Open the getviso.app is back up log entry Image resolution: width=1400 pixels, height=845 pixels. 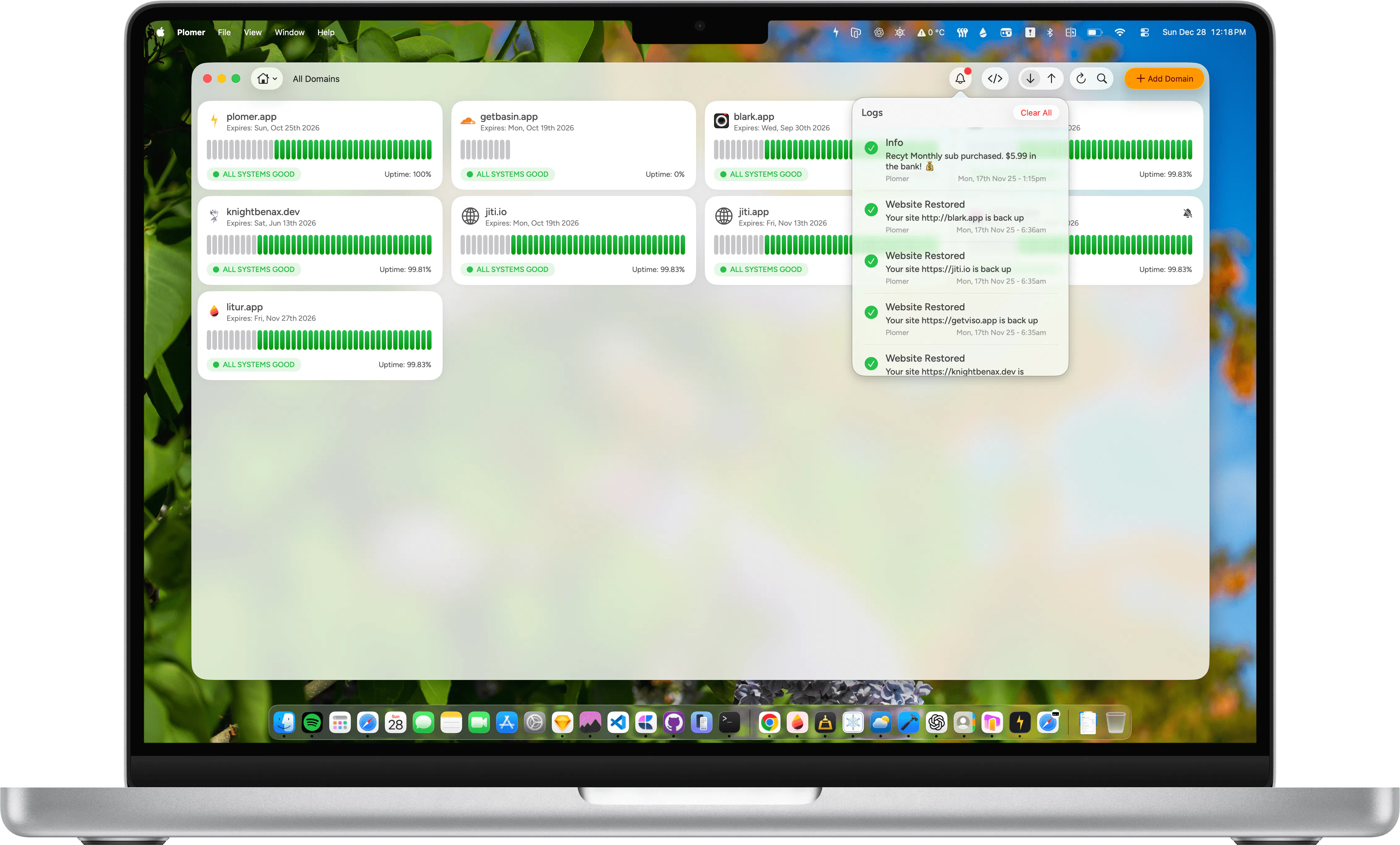click(961, 319)
